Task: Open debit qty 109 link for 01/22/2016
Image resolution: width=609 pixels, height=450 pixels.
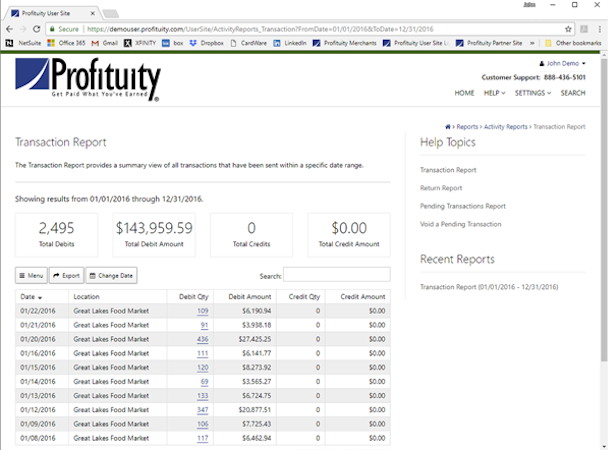Action: coord(203,311)
